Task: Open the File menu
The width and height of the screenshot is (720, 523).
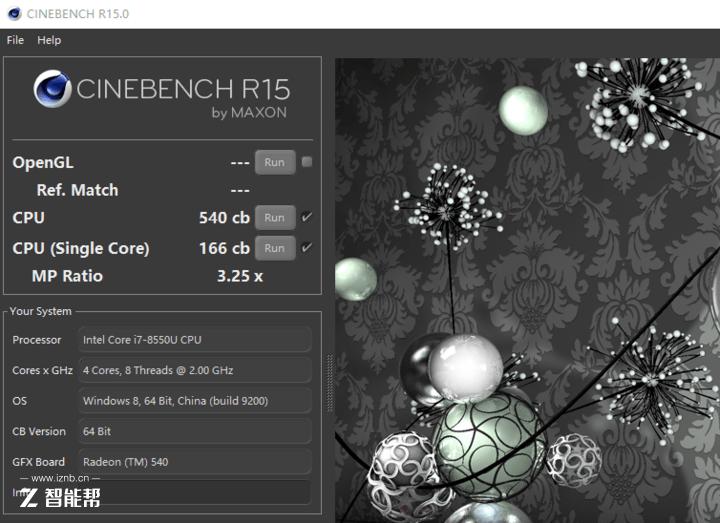Action: (x=15, y=40)
